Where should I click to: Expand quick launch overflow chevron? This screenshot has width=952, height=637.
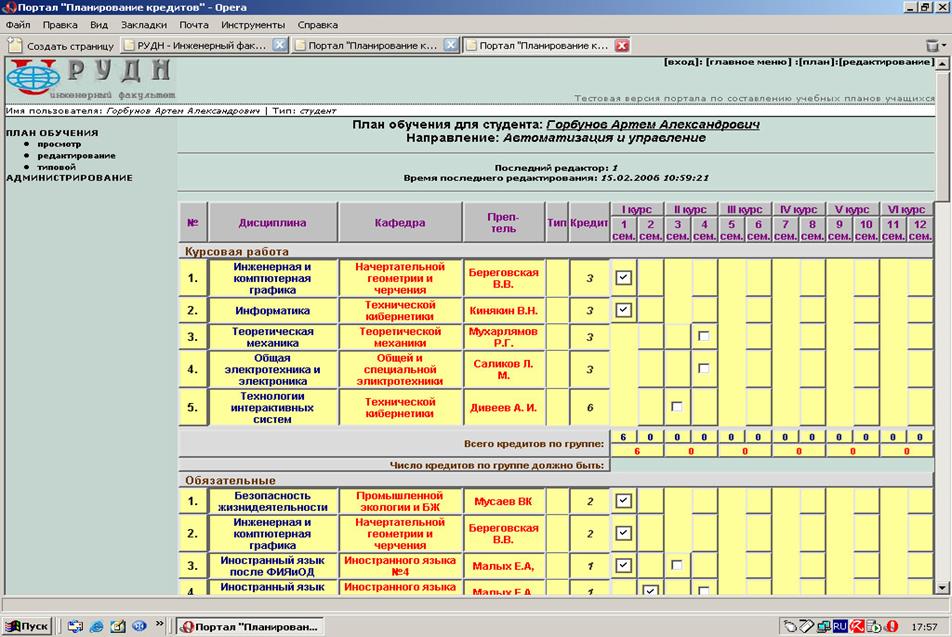click(x=160, y=626)
